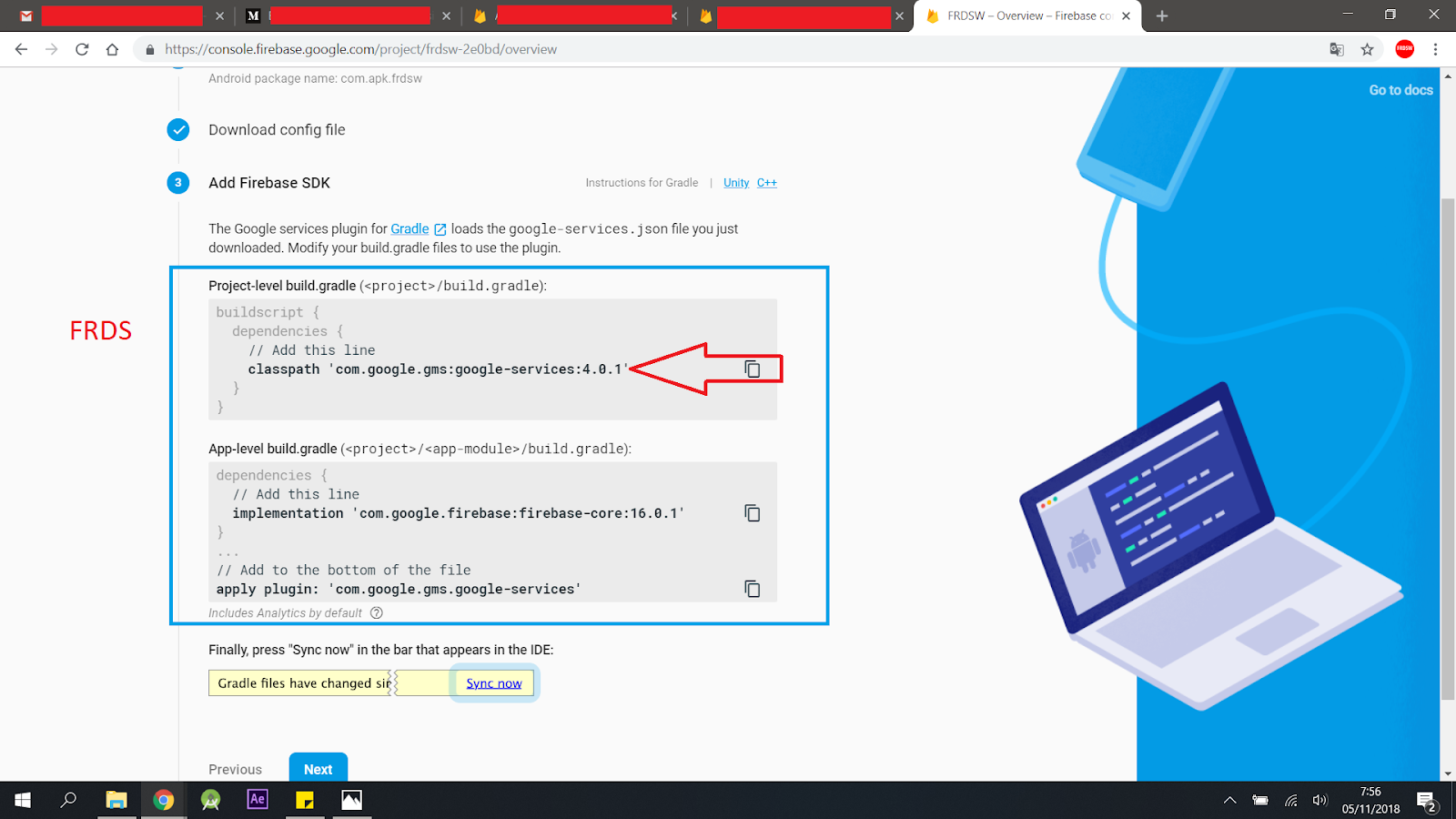Open After Effects from the taskbar
The width and height of the screenshot is (1456, 819).
(258, 800)
